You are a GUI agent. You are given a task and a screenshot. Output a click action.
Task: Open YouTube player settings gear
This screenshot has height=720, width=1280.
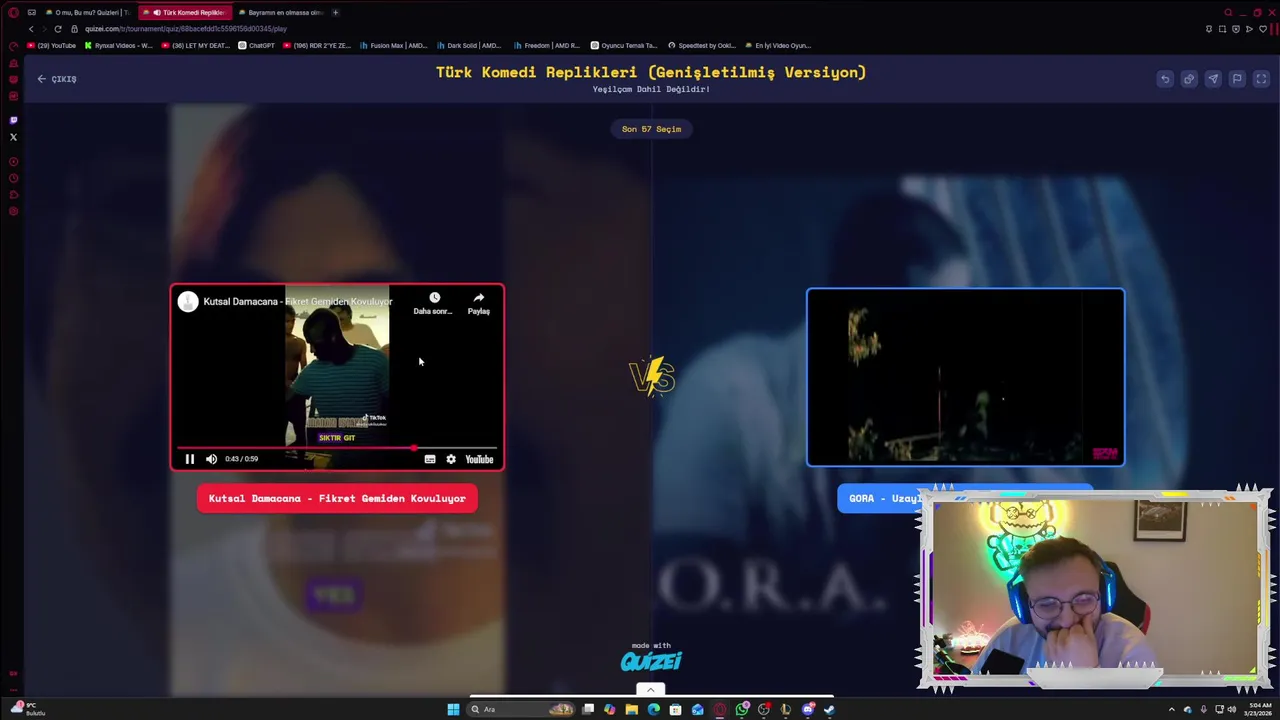pyautogui.click(x=451, y=459)
